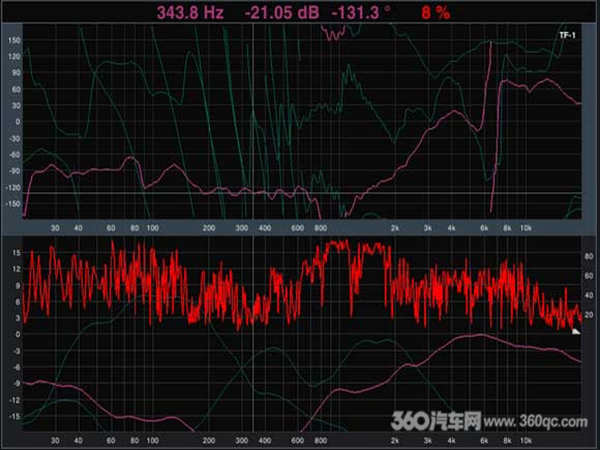Click the -21.05 dB magnitude readout
The image size is (600, 450).
coord(279,13)
